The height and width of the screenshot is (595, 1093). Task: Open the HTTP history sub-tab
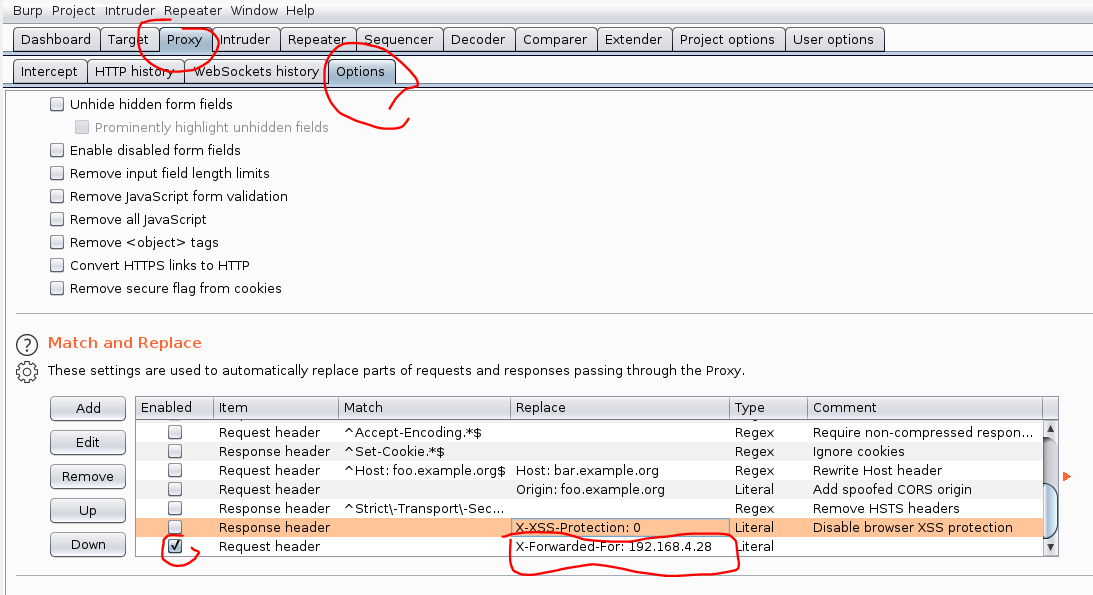point(135,72)
